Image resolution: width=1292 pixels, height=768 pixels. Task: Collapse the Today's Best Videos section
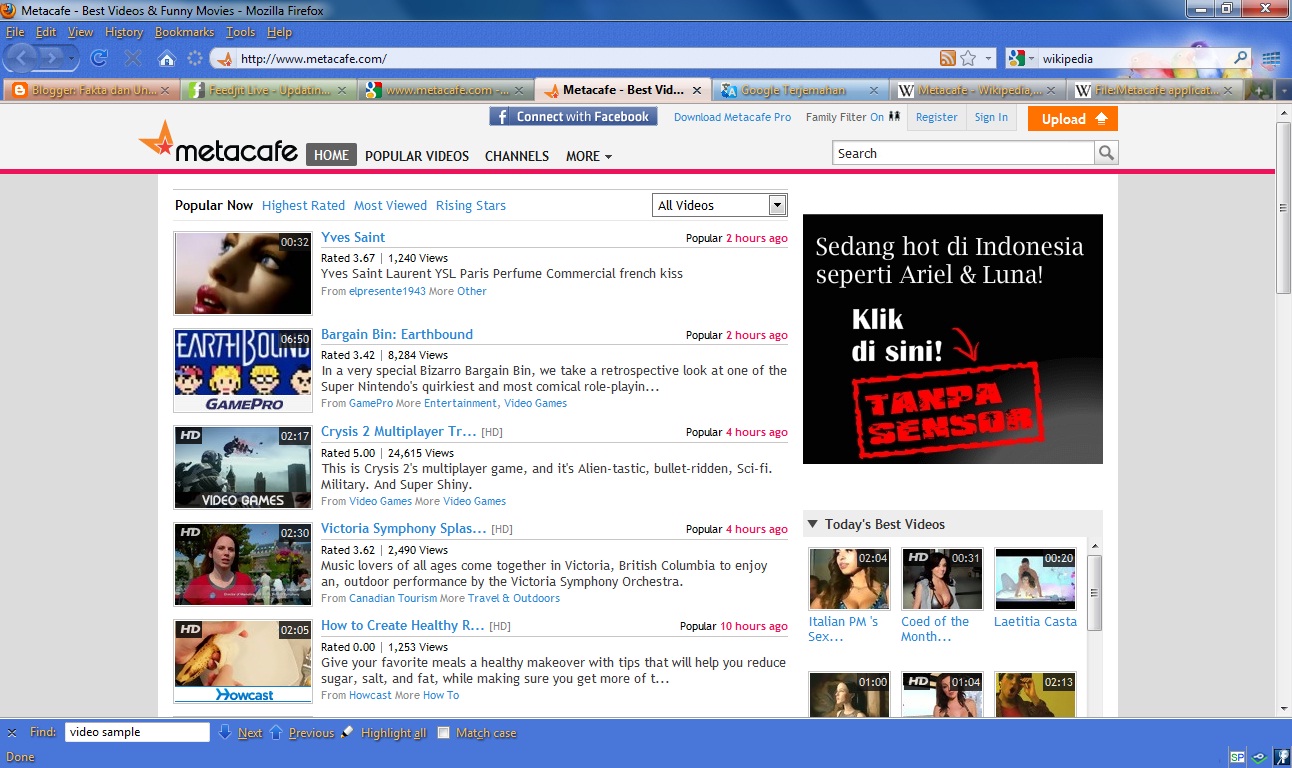coord(813,524)
